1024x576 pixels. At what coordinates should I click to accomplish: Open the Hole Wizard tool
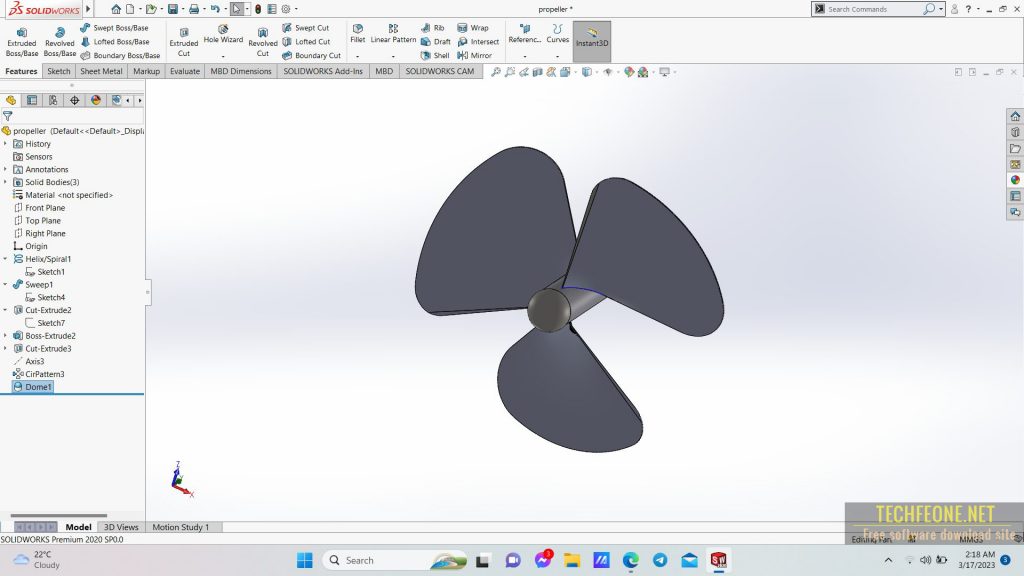point(223,35)
